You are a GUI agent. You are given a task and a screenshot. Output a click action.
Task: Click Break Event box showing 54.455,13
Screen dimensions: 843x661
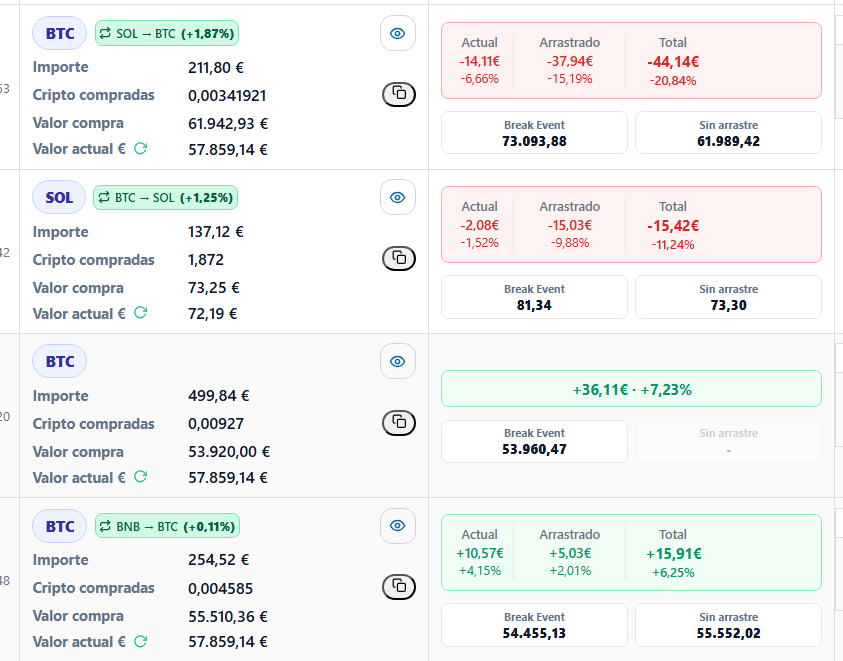pyautogui.click(x=534, y=625)
